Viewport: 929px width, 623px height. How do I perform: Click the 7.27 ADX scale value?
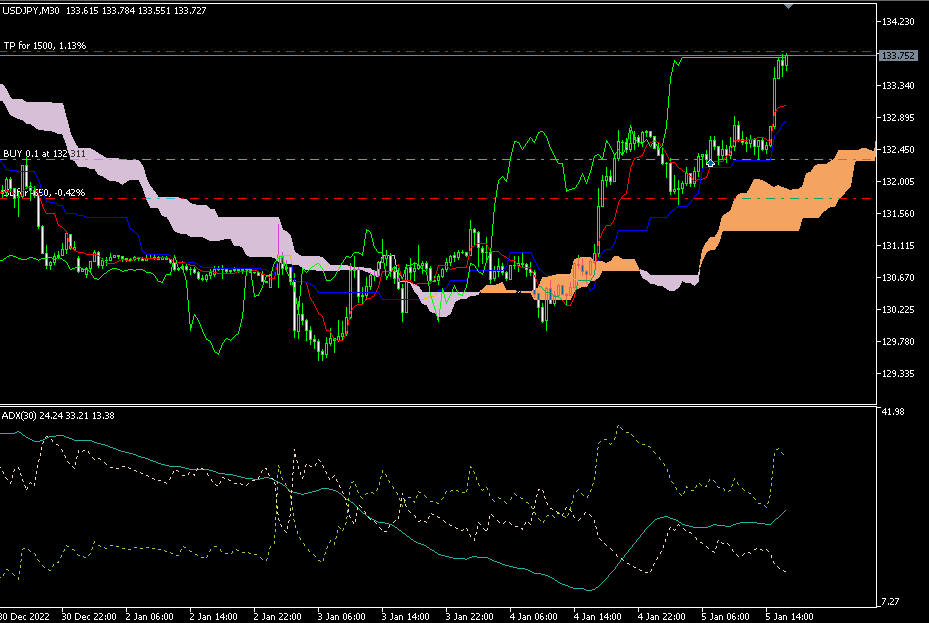click(x=890, y=601)
